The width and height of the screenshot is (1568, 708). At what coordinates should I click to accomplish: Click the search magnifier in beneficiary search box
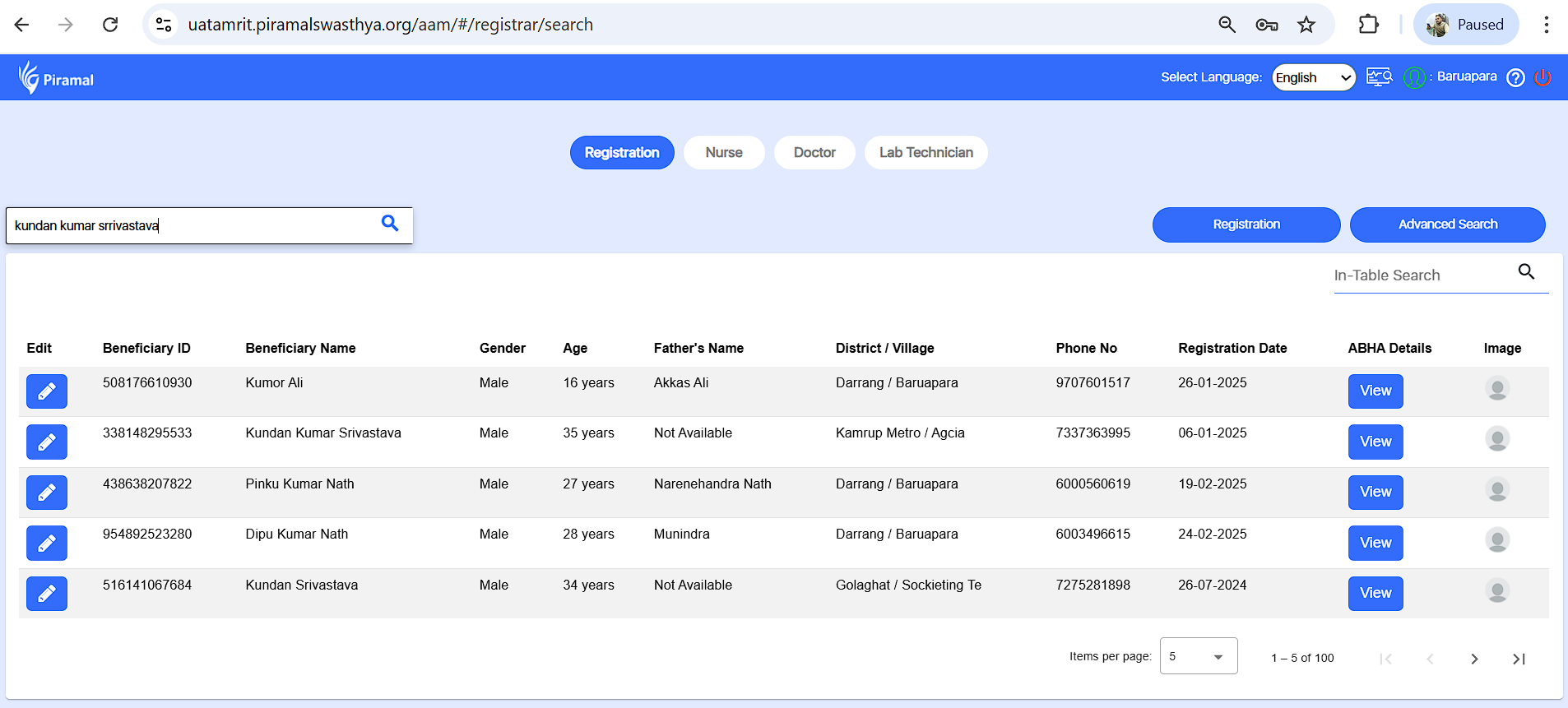click(x=390, y=224)
